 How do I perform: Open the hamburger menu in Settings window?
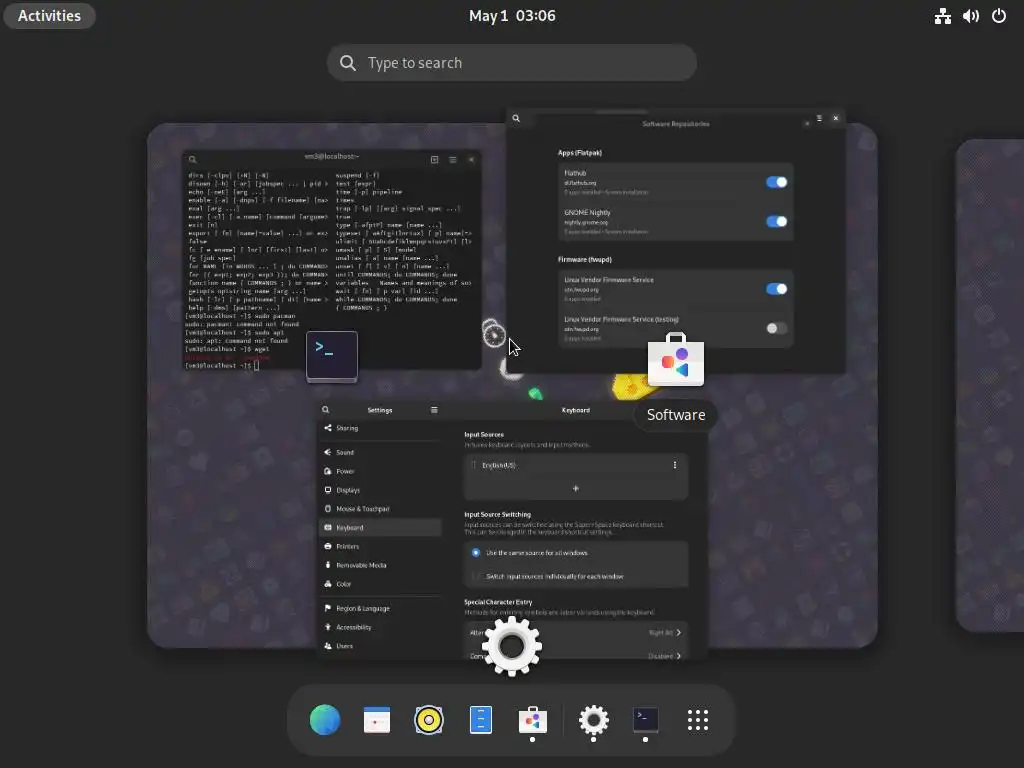[434, 410]
